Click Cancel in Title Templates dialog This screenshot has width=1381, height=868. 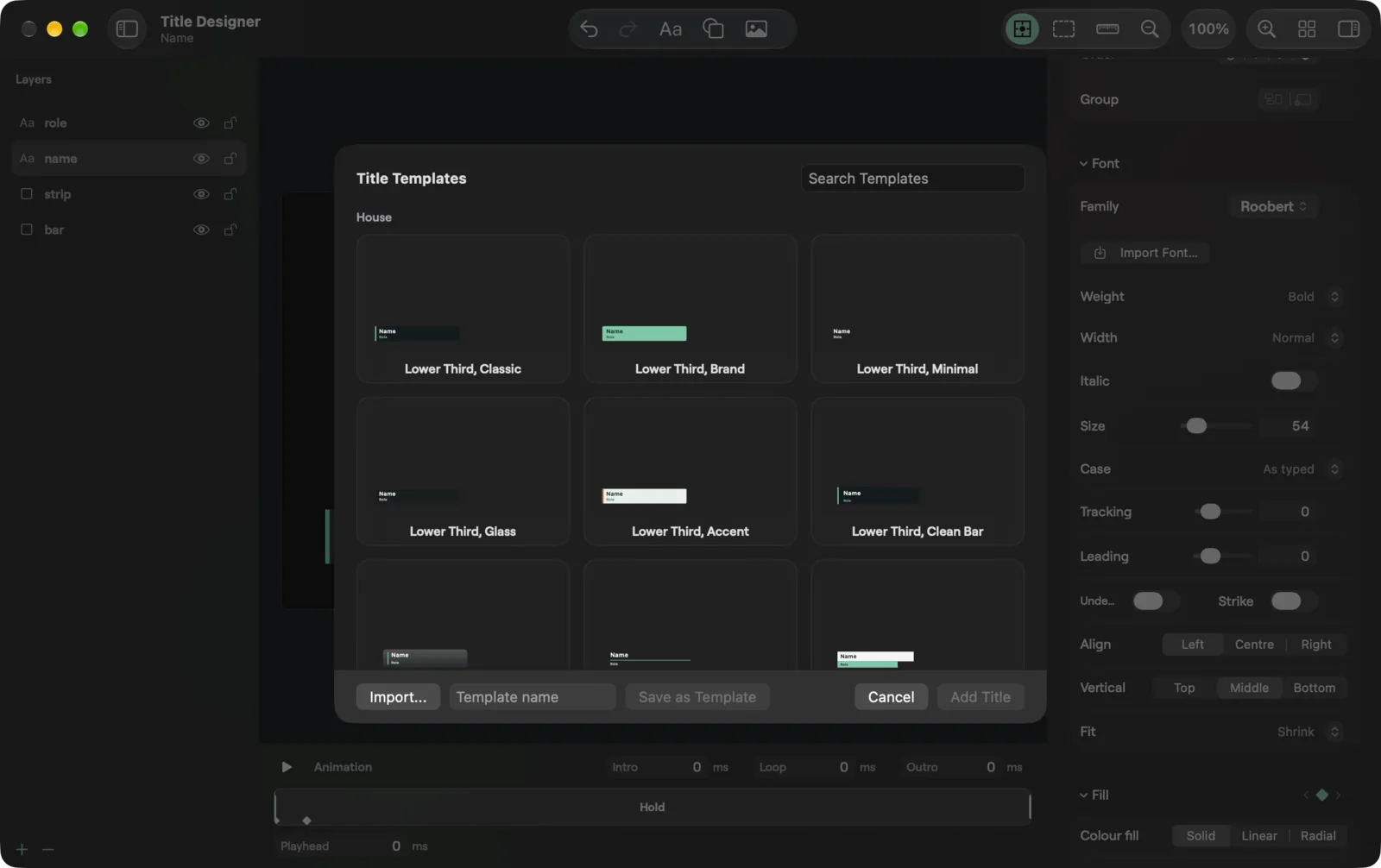(x=891, y=697)
